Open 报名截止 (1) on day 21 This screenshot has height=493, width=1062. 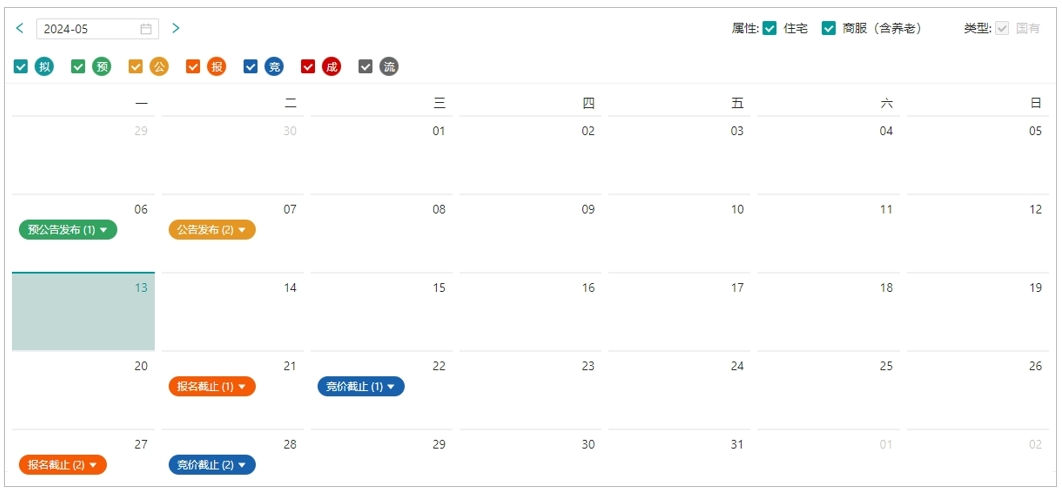pyautogui.click(x=212, y=387)
